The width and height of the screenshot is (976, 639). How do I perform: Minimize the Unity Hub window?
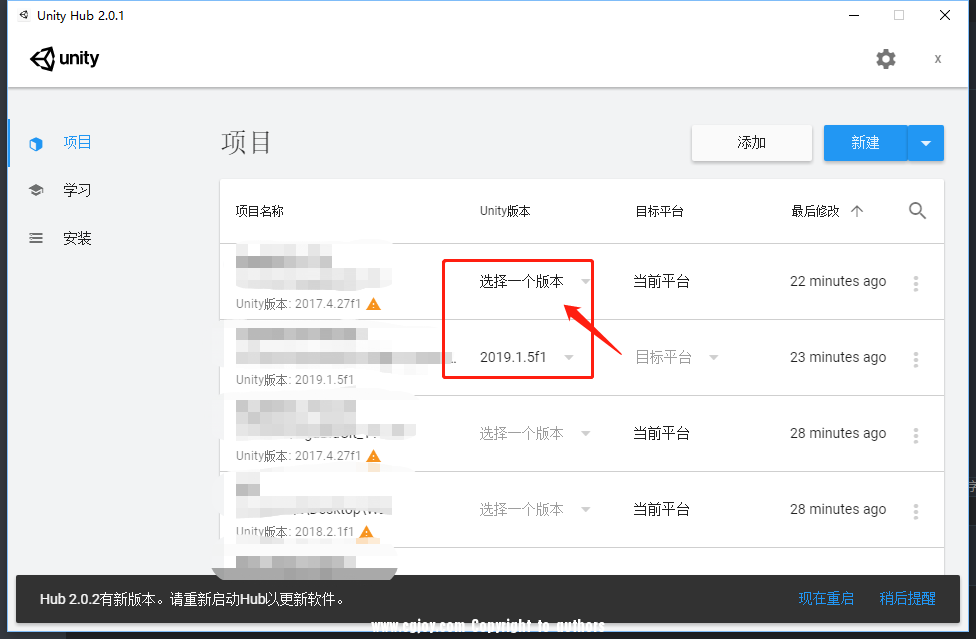click(854, 15)
